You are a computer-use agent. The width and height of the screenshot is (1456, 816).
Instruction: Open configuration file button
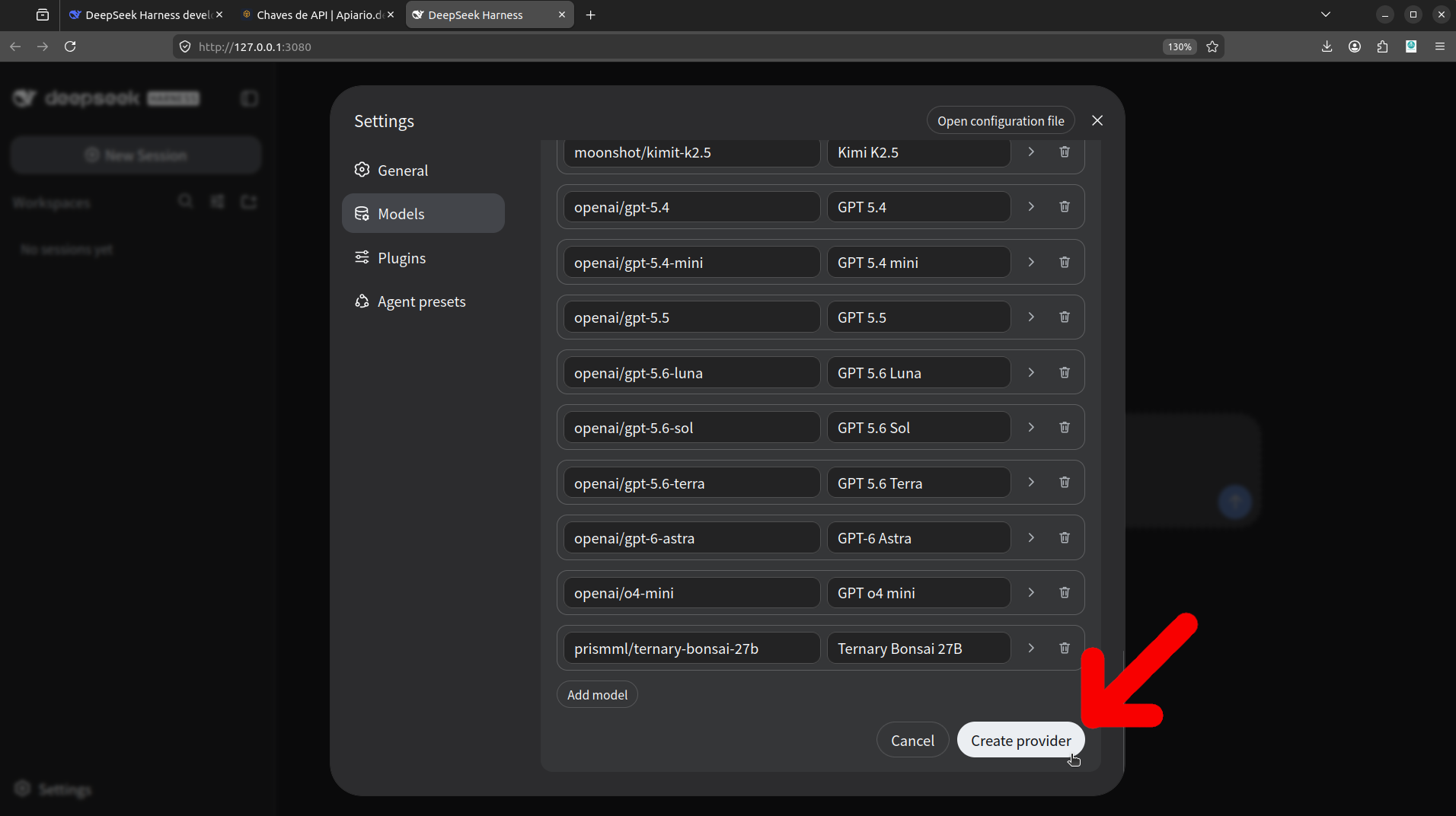pos(1001,121)
